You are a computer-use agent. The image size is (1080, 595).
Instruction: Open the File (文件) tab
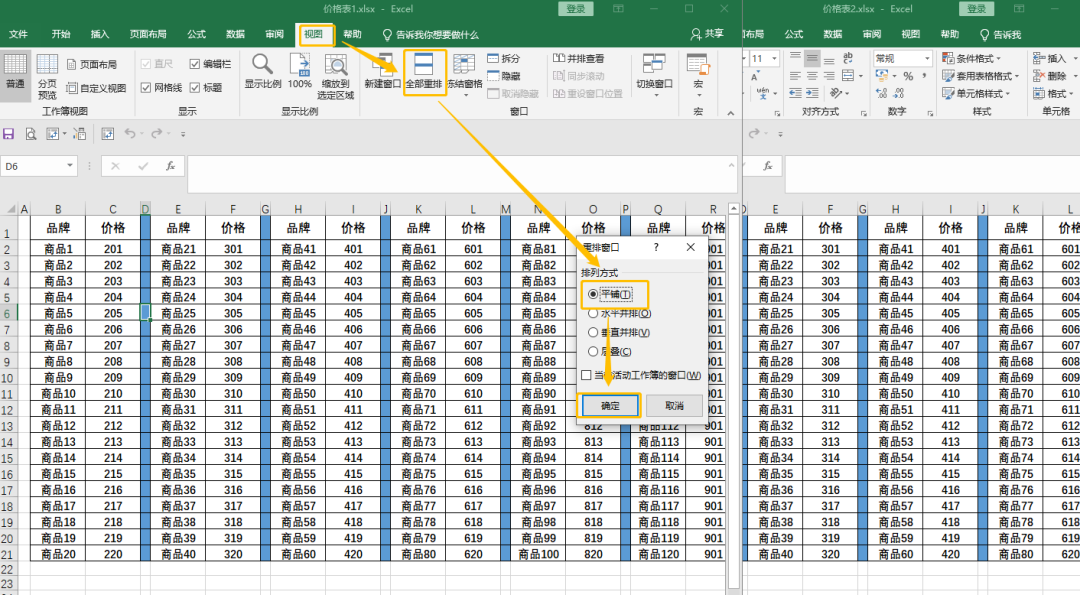tap(19, 34)
